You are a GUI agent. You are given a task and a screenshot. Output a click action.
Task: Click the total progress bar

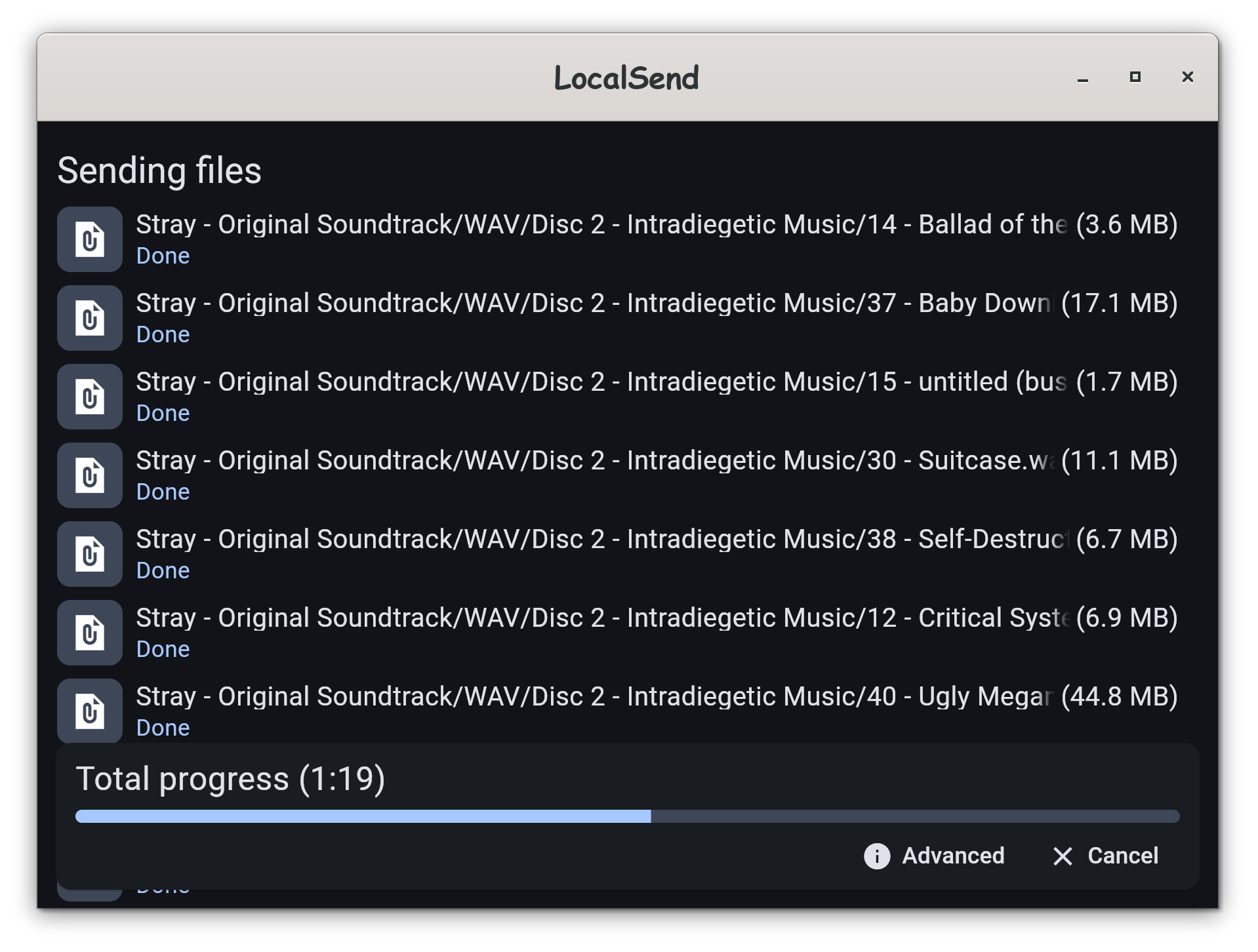(x=627, y=816)
